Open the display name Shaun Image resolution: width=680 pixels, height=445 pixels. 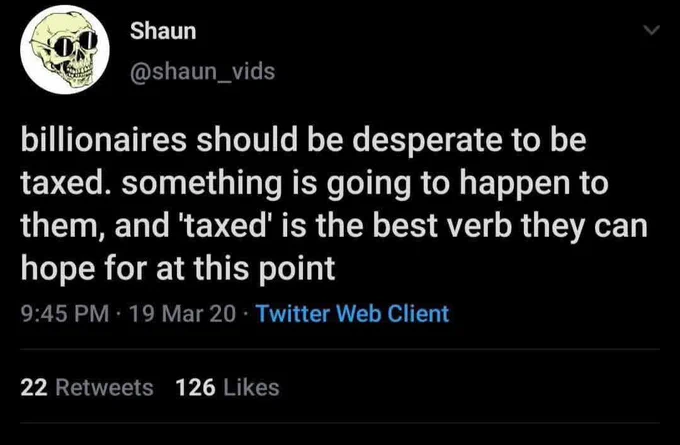point(163,31)
